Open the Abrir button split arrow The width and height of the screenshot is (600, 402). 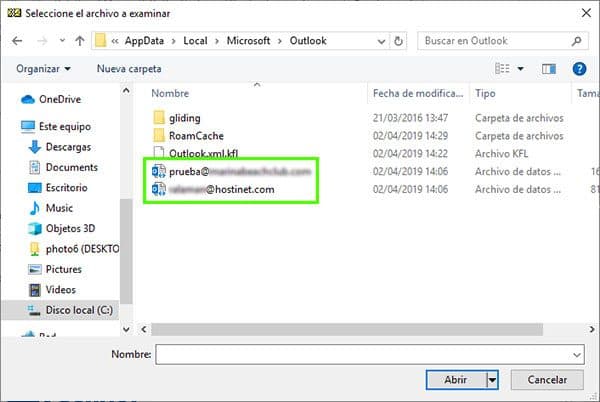[x=492, y=380]
